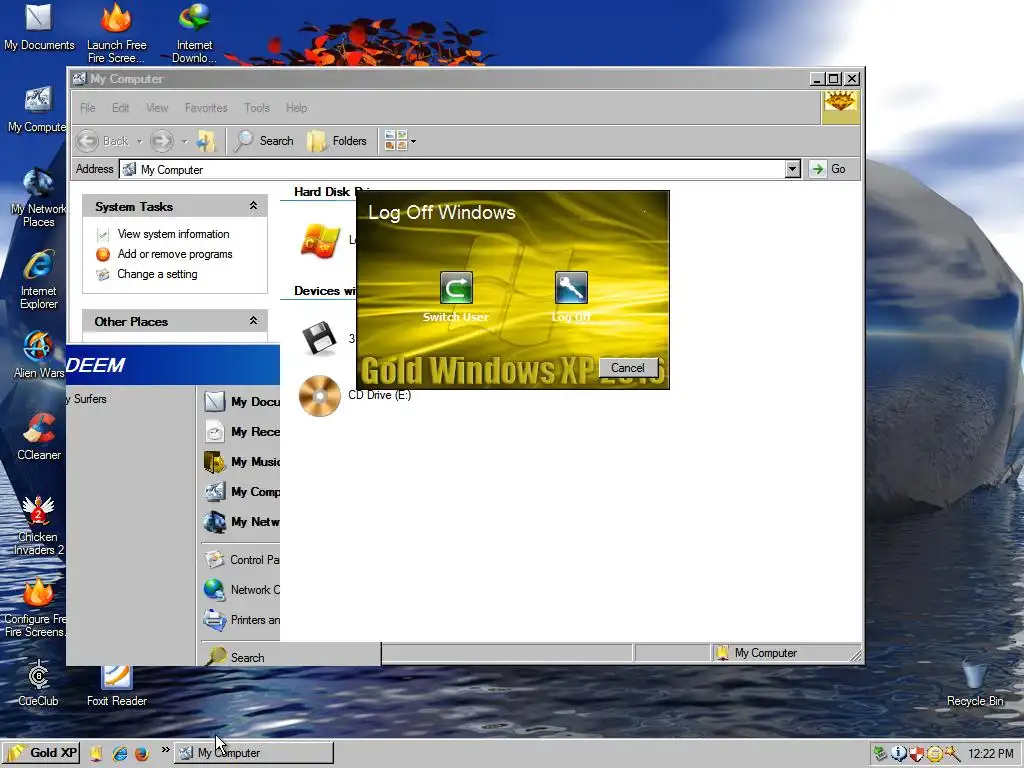
Task: Open the File menu in My Computer
Action: 88,108
